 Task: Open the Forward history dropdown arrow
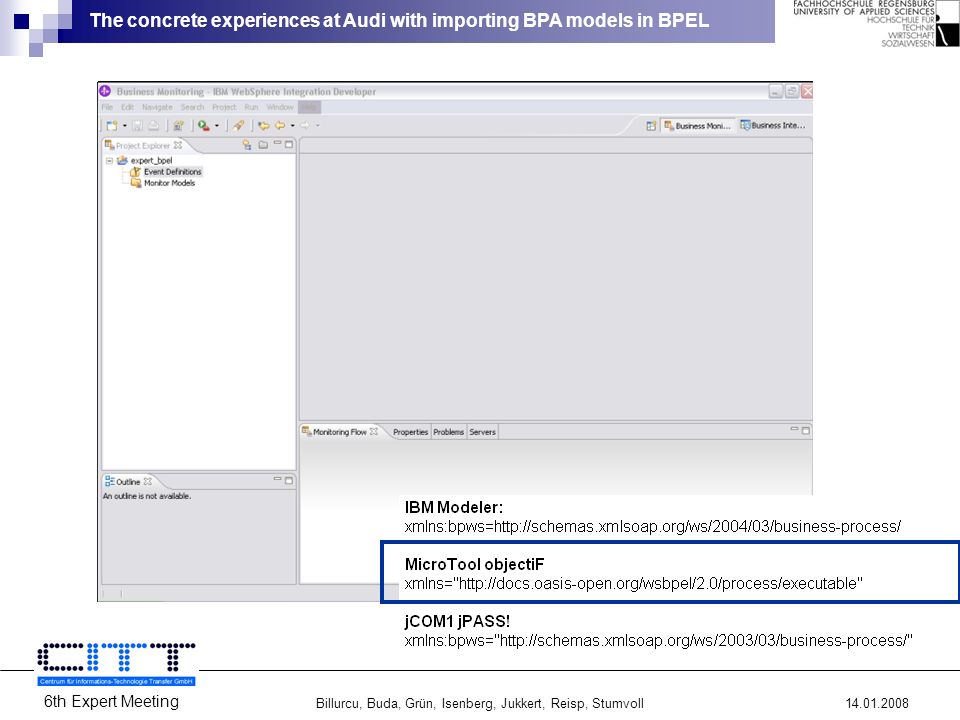click(x=317, y=126)
